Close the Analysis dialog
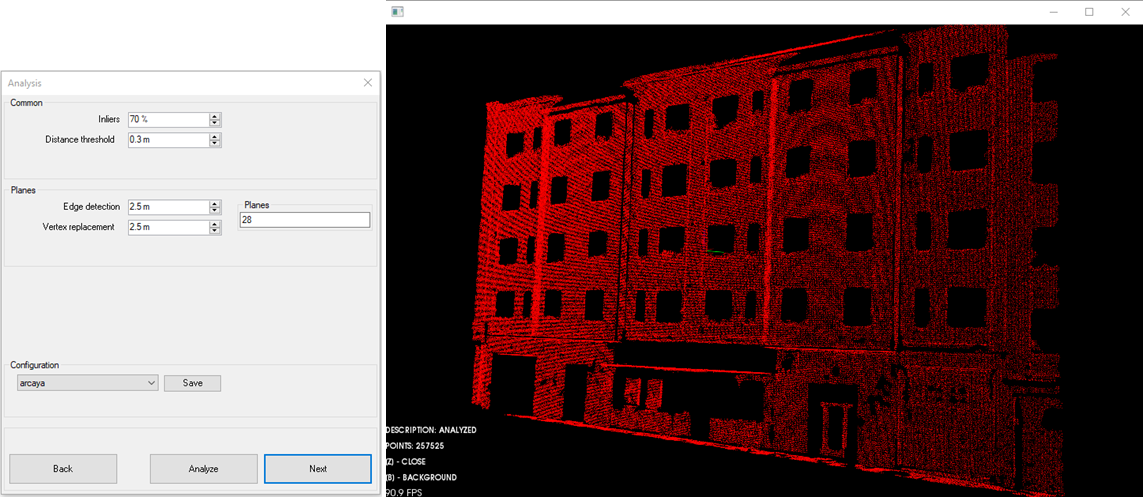 [x=367, y=83]
